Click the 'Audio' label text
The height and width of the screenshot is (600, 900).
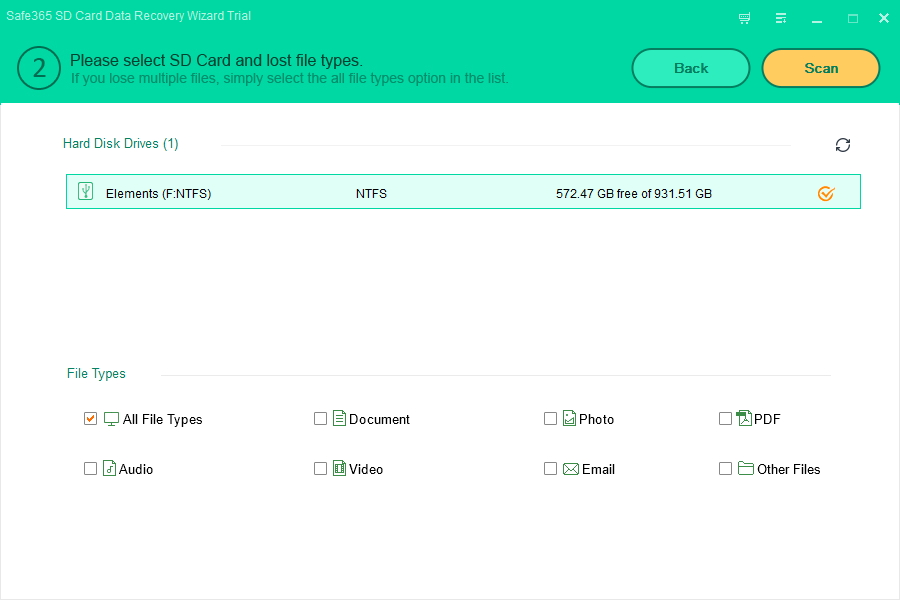(x=136, y=469)
